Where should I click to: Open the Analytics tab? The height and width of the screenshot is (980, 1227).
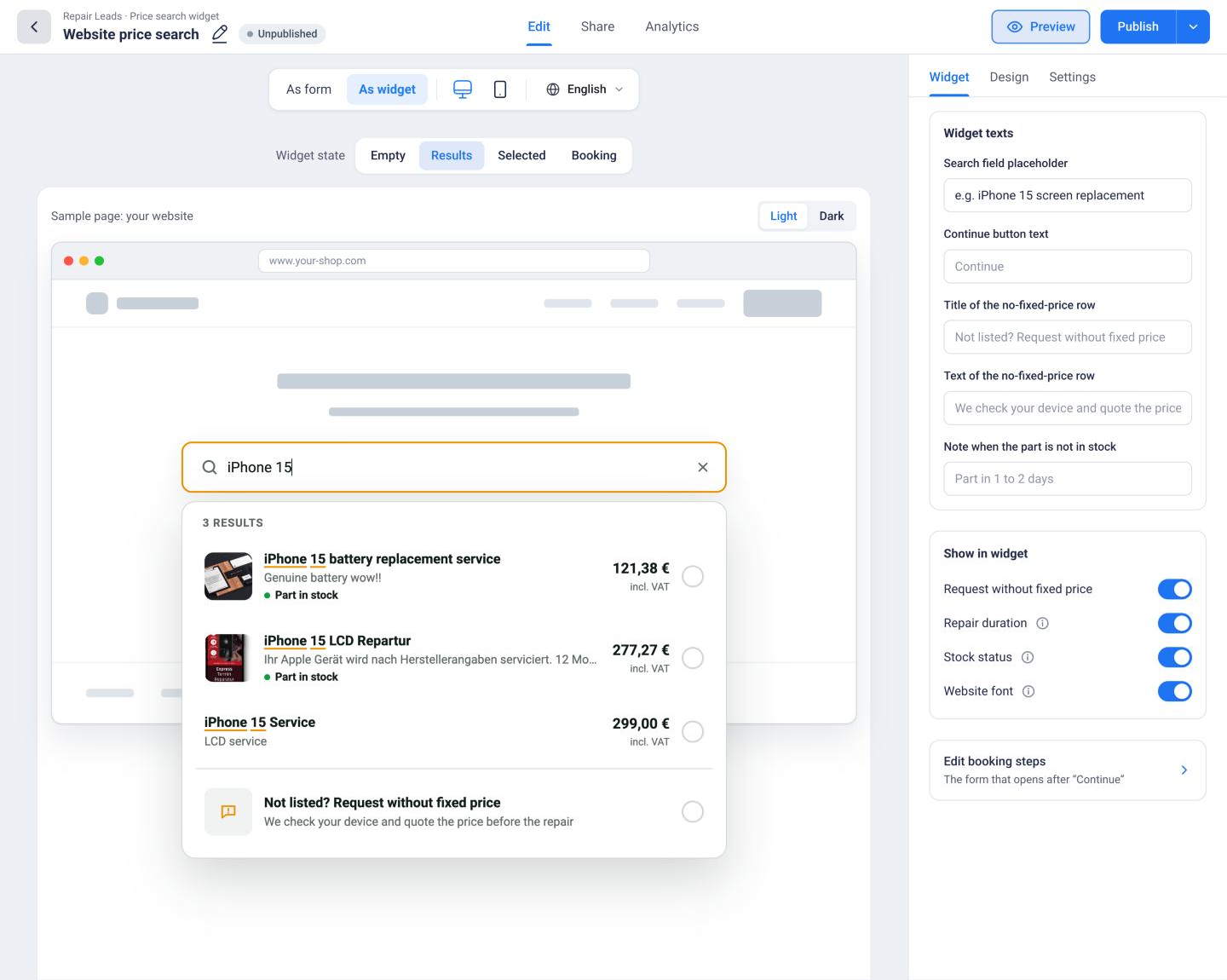672,26
